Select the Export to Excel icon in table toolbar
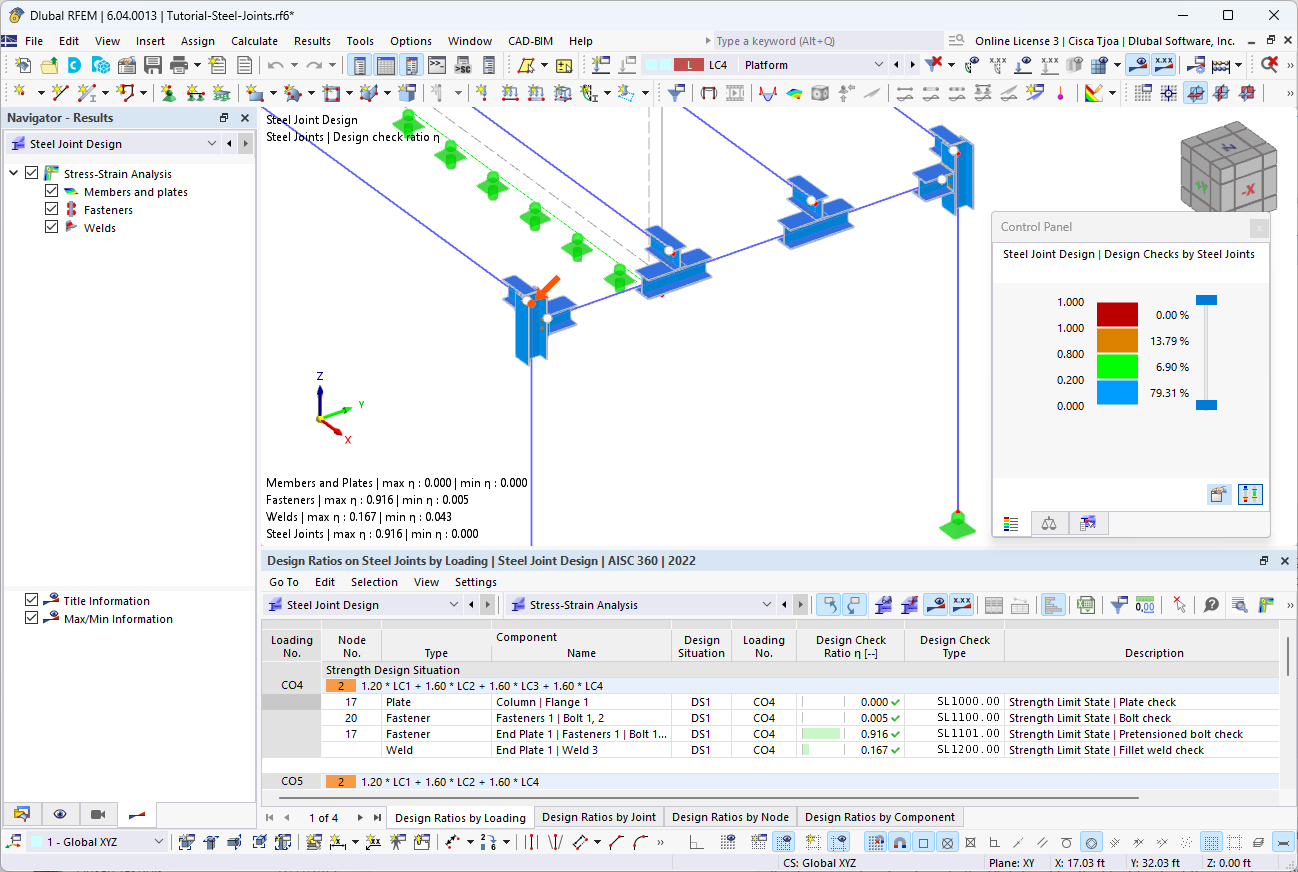The height and width of the screenshot is (872, 1298). click(1086, 604)
